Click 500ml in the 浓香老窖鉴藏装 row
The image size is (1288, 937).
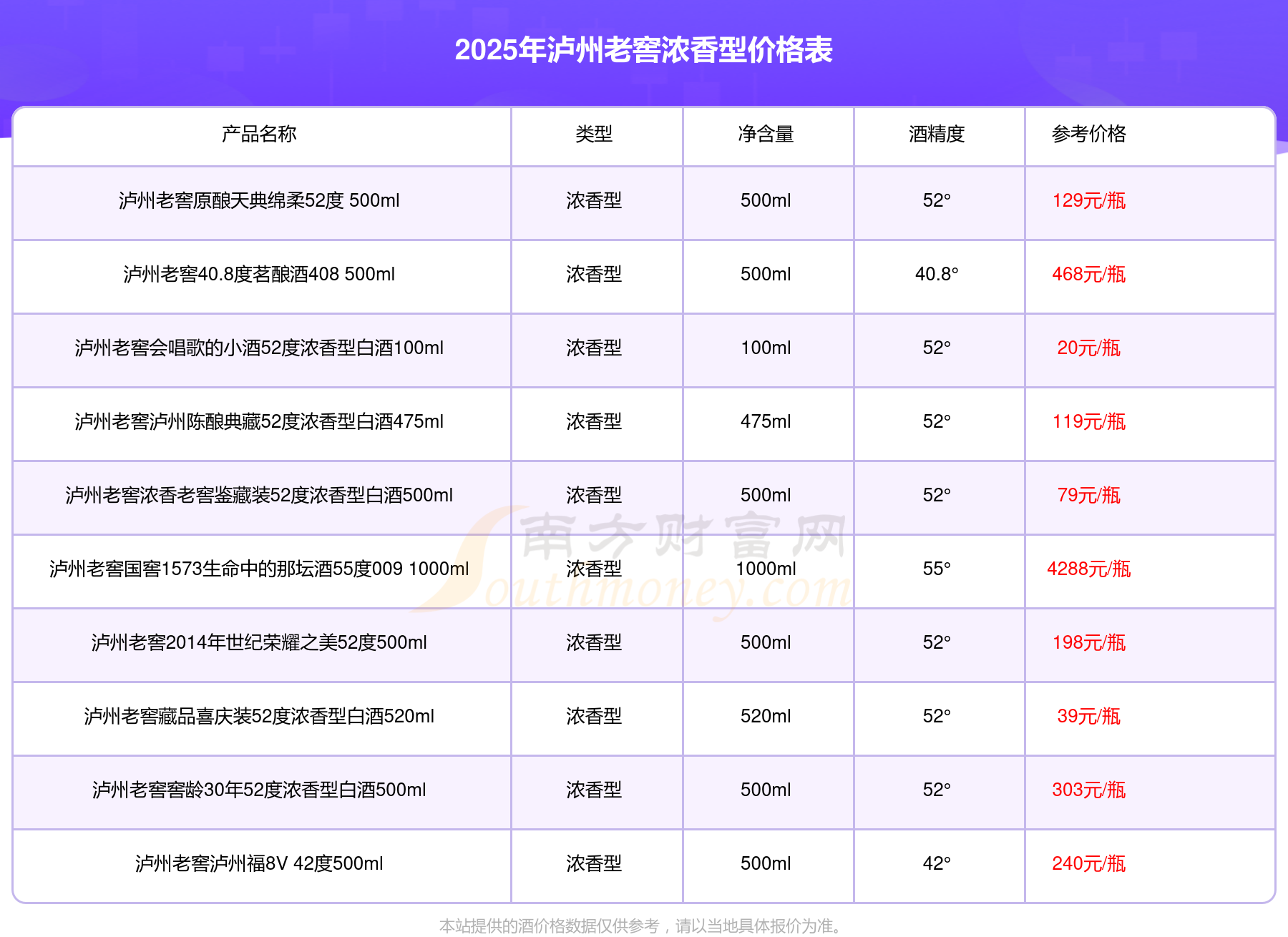click(x=766, y=495)
